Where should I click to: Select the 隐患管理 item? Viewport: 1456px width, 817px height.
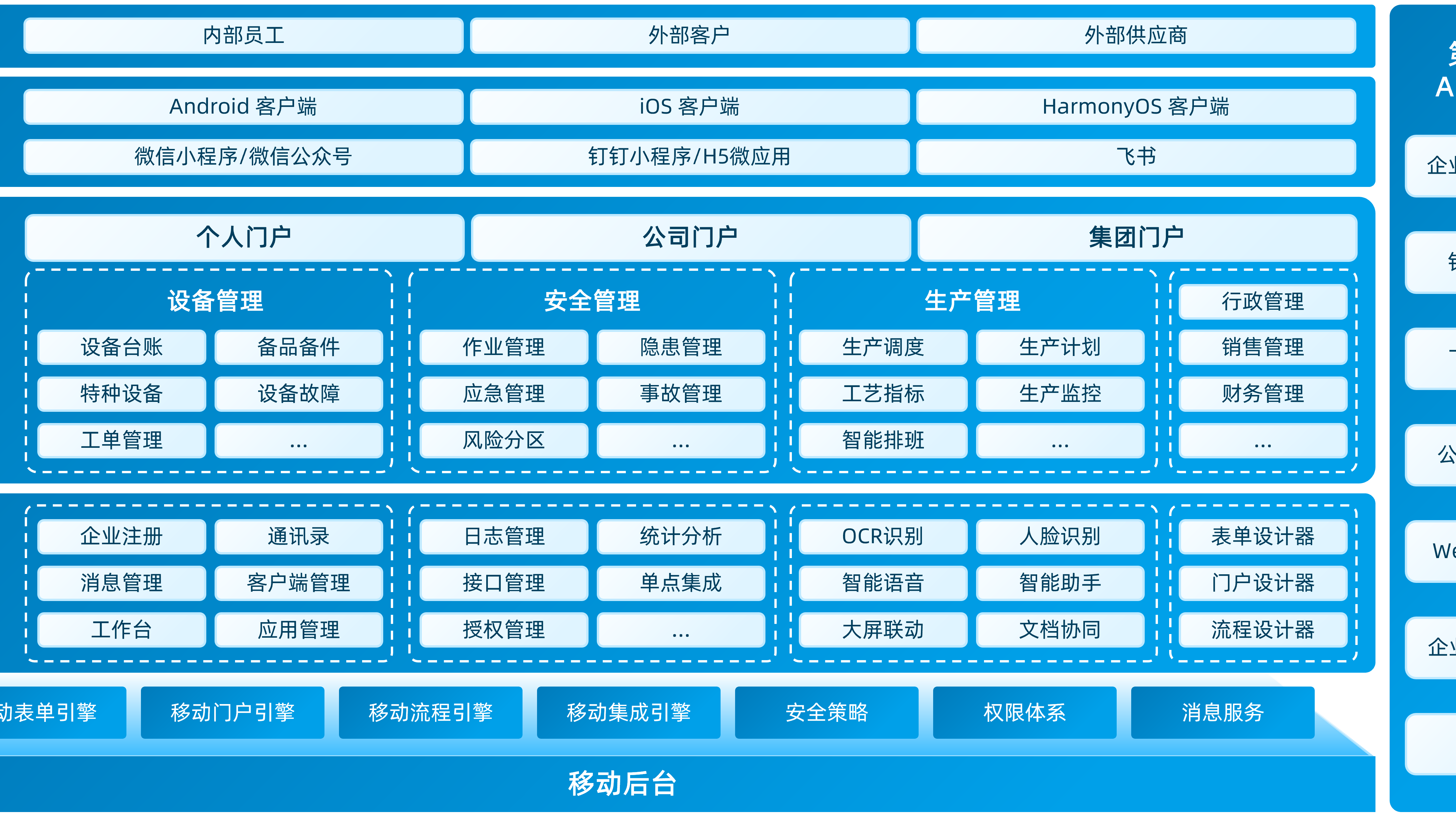[681, 347]
